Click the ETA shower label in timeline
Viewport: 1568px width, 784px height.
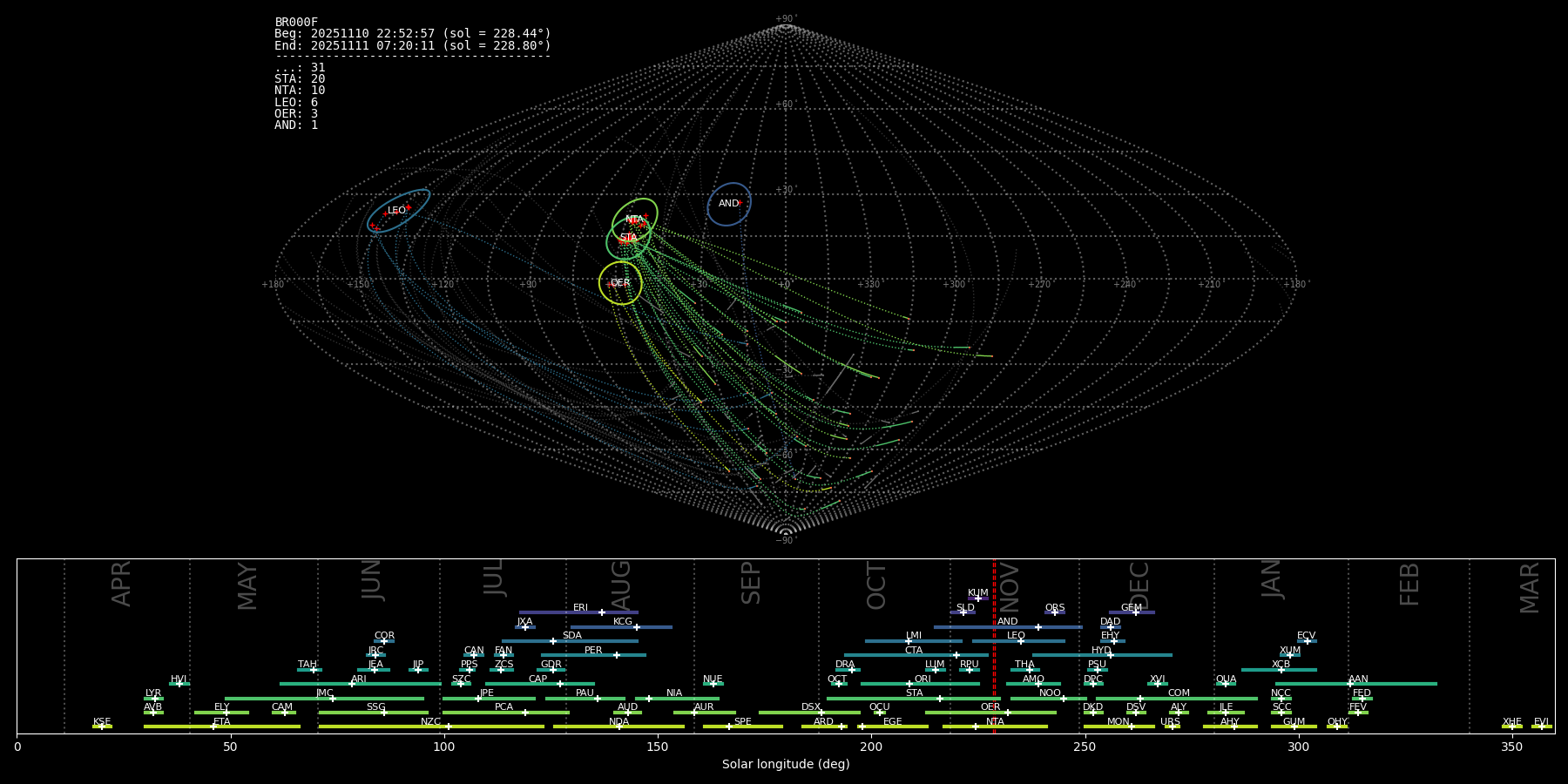(x=222, y=722)
